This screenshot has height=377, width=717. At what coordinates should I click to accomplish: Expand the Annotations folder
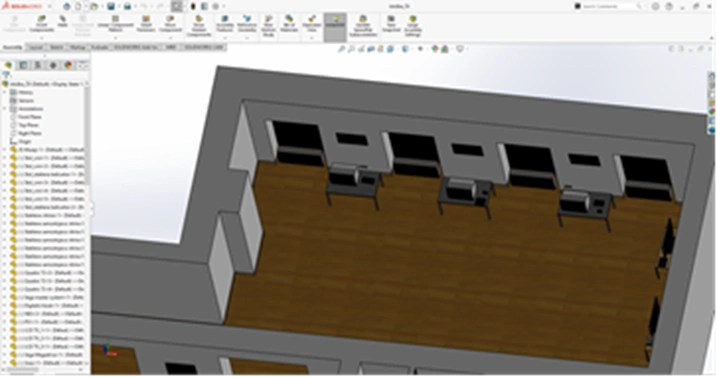click(5, 109)
